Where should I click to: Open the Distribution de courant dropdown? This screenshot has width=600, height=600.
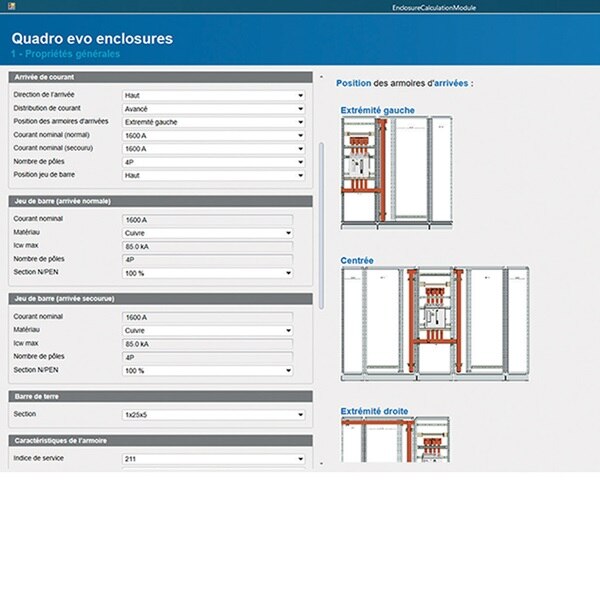click(214, 109)
